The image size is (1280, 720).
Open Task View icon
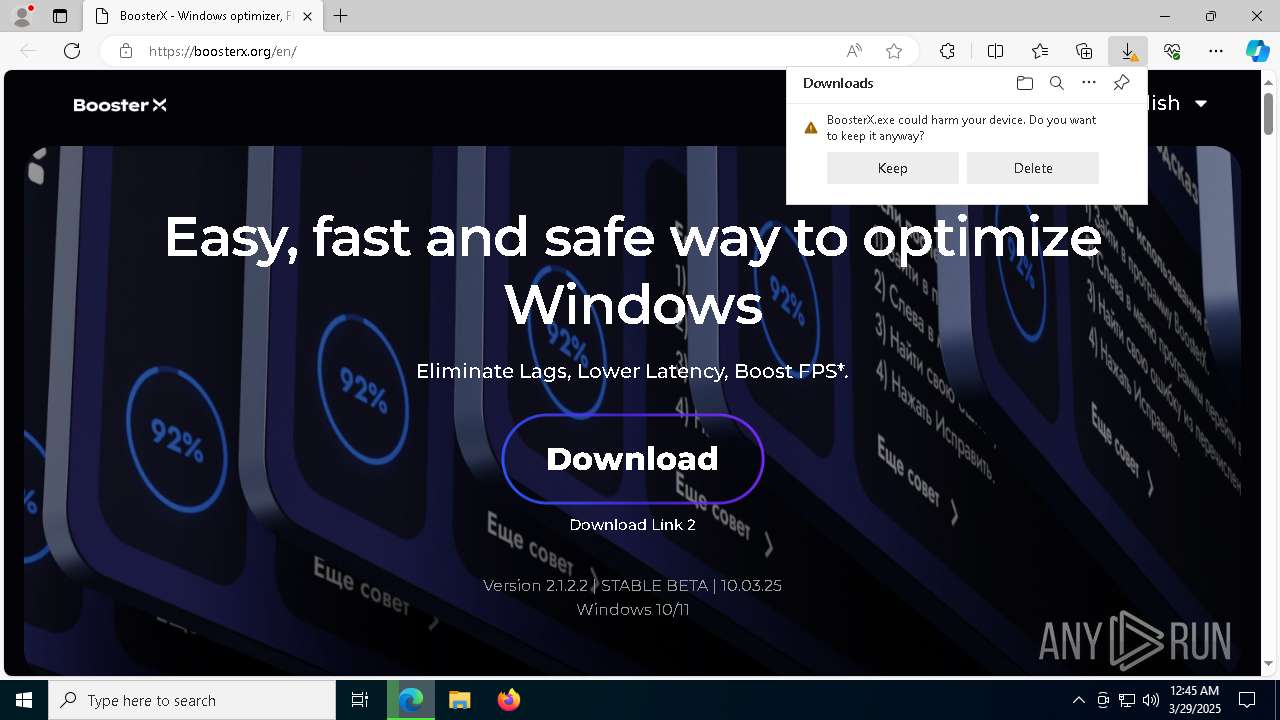pos(360,700)
